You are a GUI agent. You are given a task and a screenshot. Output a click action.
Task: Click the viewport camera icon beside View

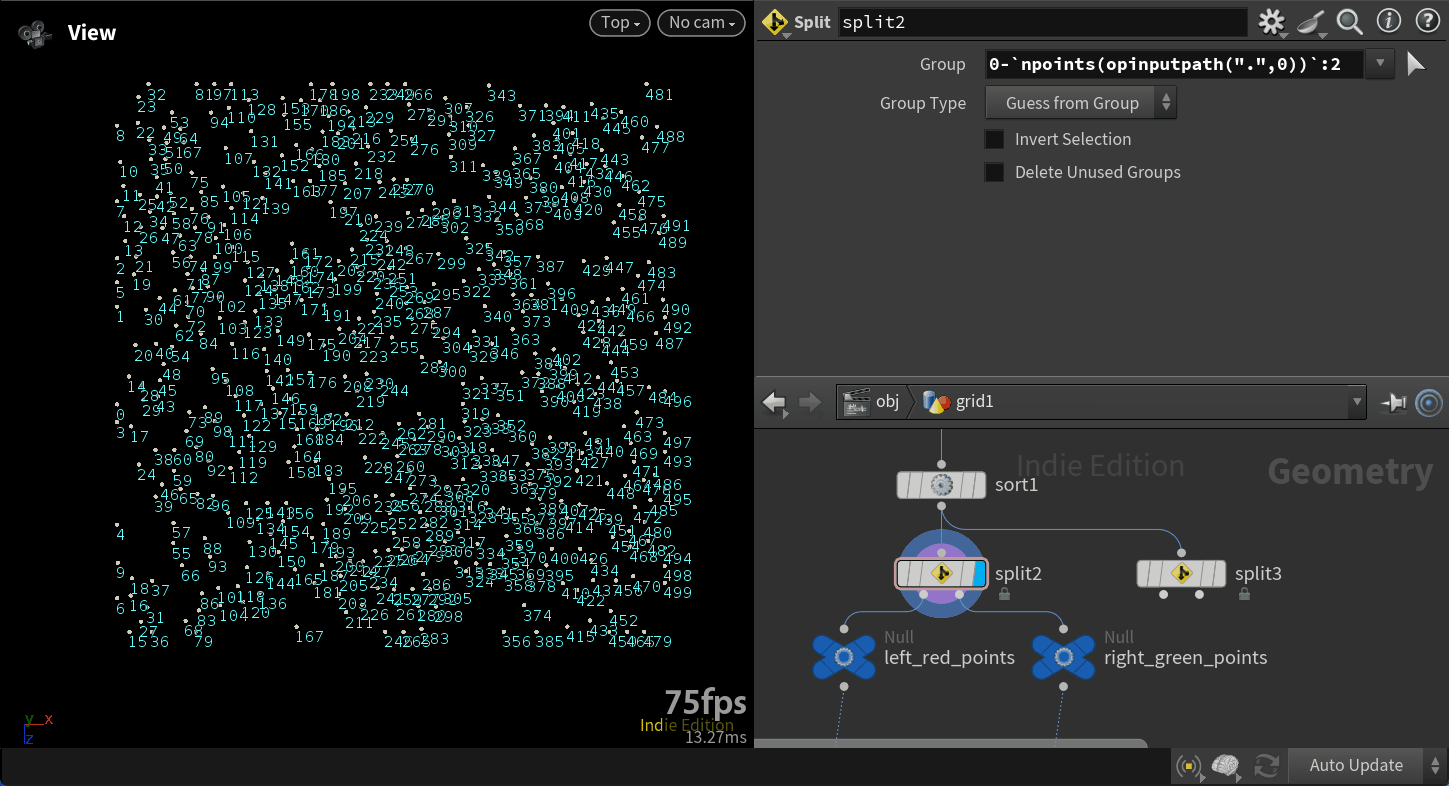(34, 33)
